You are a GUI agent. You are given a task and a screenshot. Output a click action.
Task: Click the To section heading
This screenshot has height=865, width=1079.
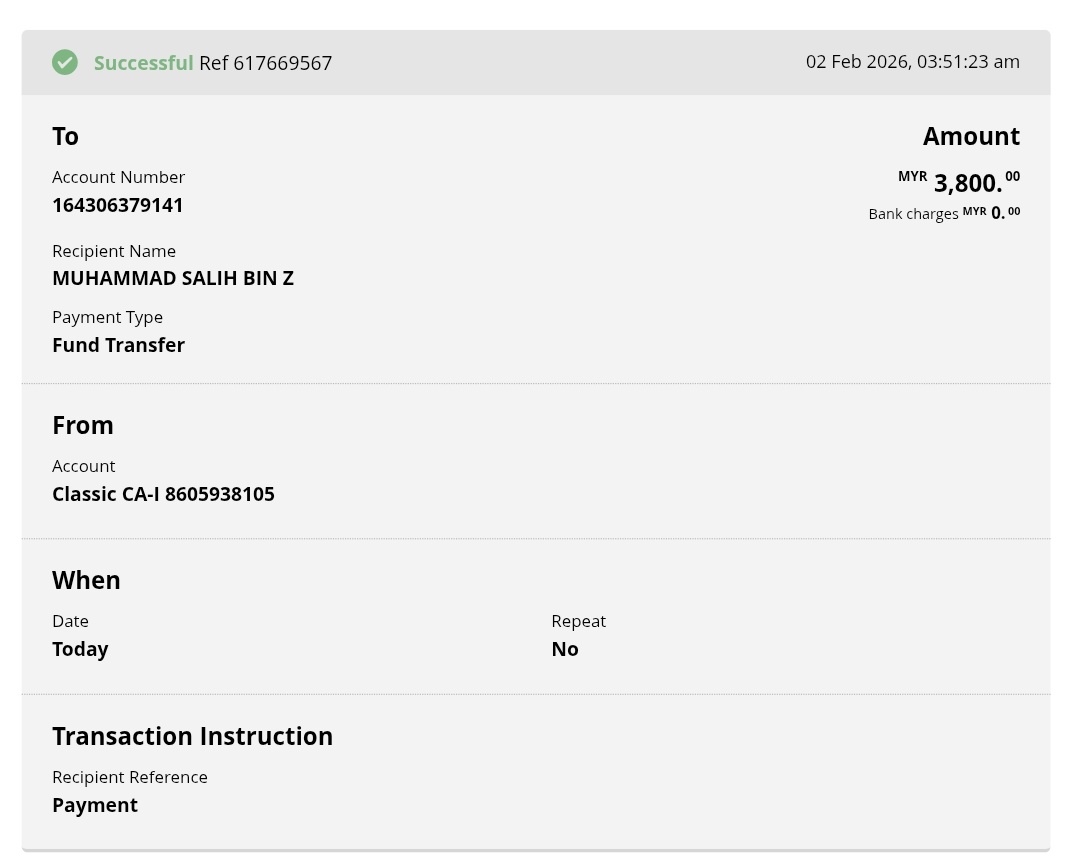pyautogui.click(x=65, y=136)
